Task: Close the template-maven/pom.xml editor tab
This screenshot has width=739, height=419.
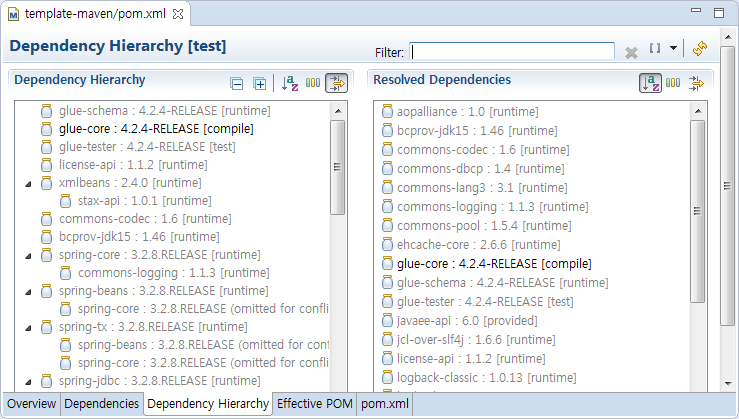Action: pyautogui.click(x=178, y=14)
